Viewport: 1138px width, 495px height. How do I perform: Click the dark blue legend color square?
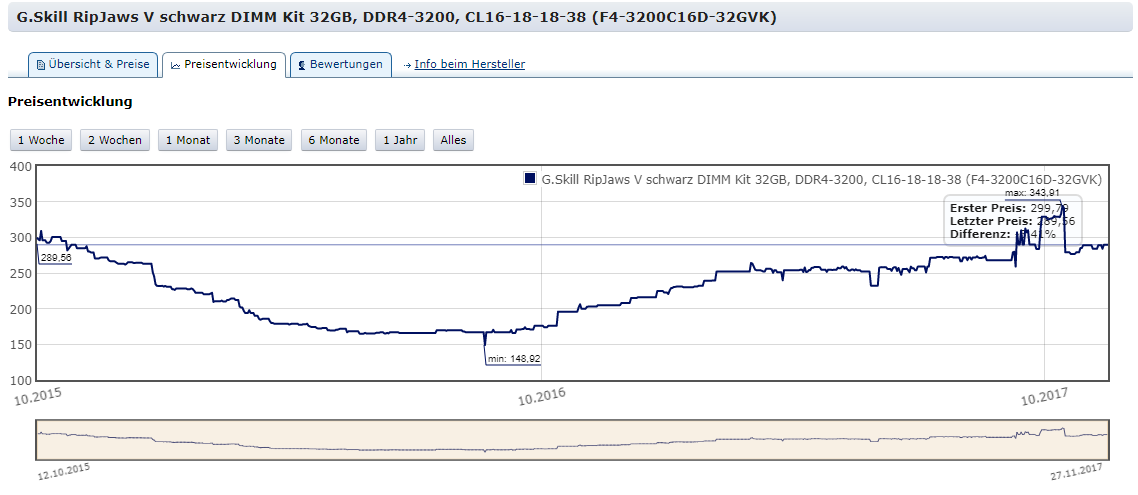click(x=530, y=179)
